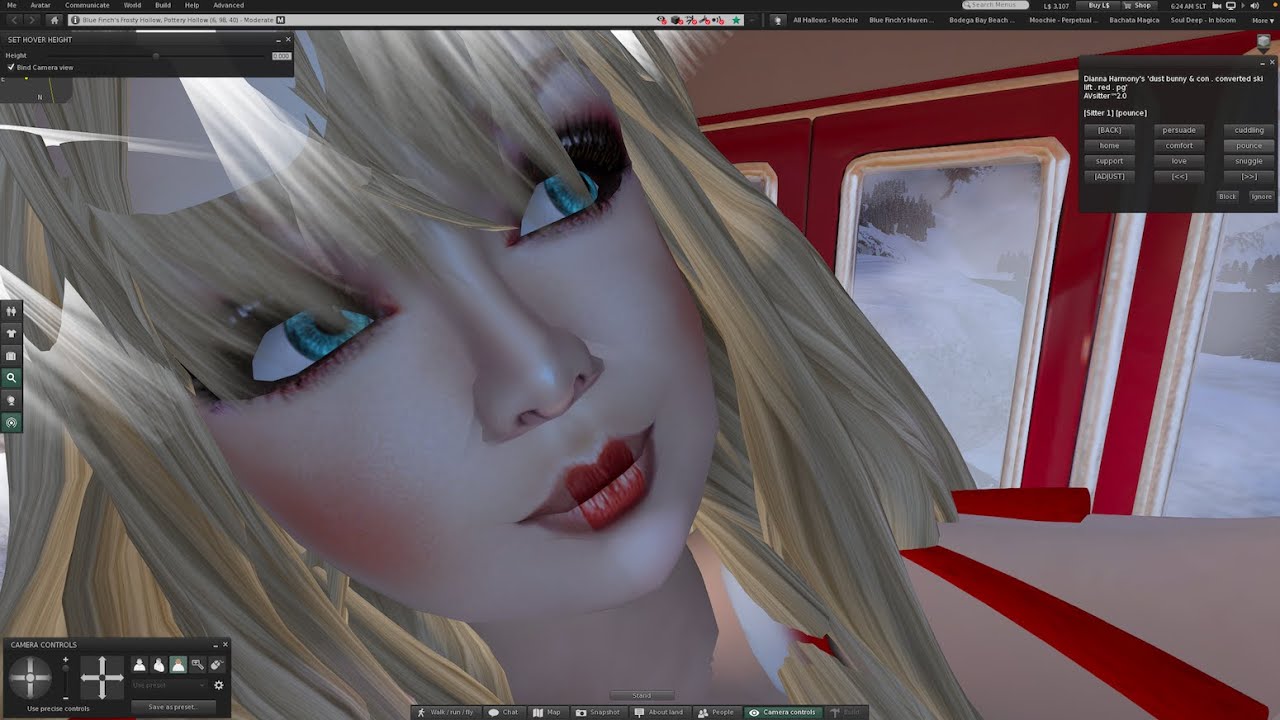Open the inventory suitcase icon in sidebar
The image size is (1280, 720).
pyautogui.click(x=11, y=356)
